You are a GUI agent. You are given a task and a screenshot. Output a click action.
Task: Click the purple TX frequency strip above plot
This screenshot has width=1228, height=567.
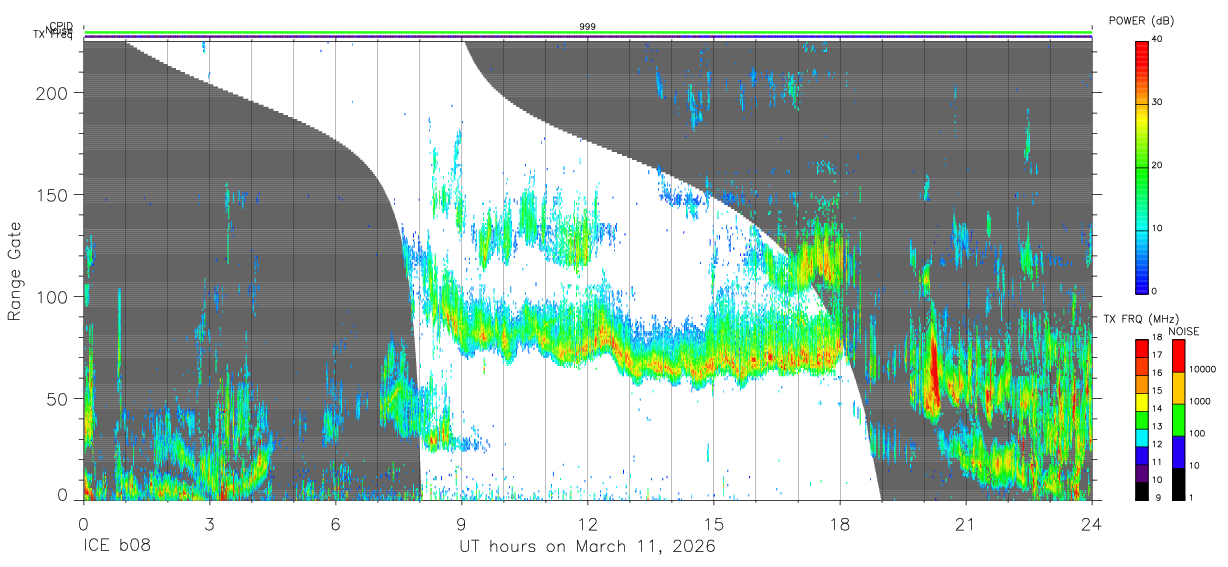pos(588,37)
